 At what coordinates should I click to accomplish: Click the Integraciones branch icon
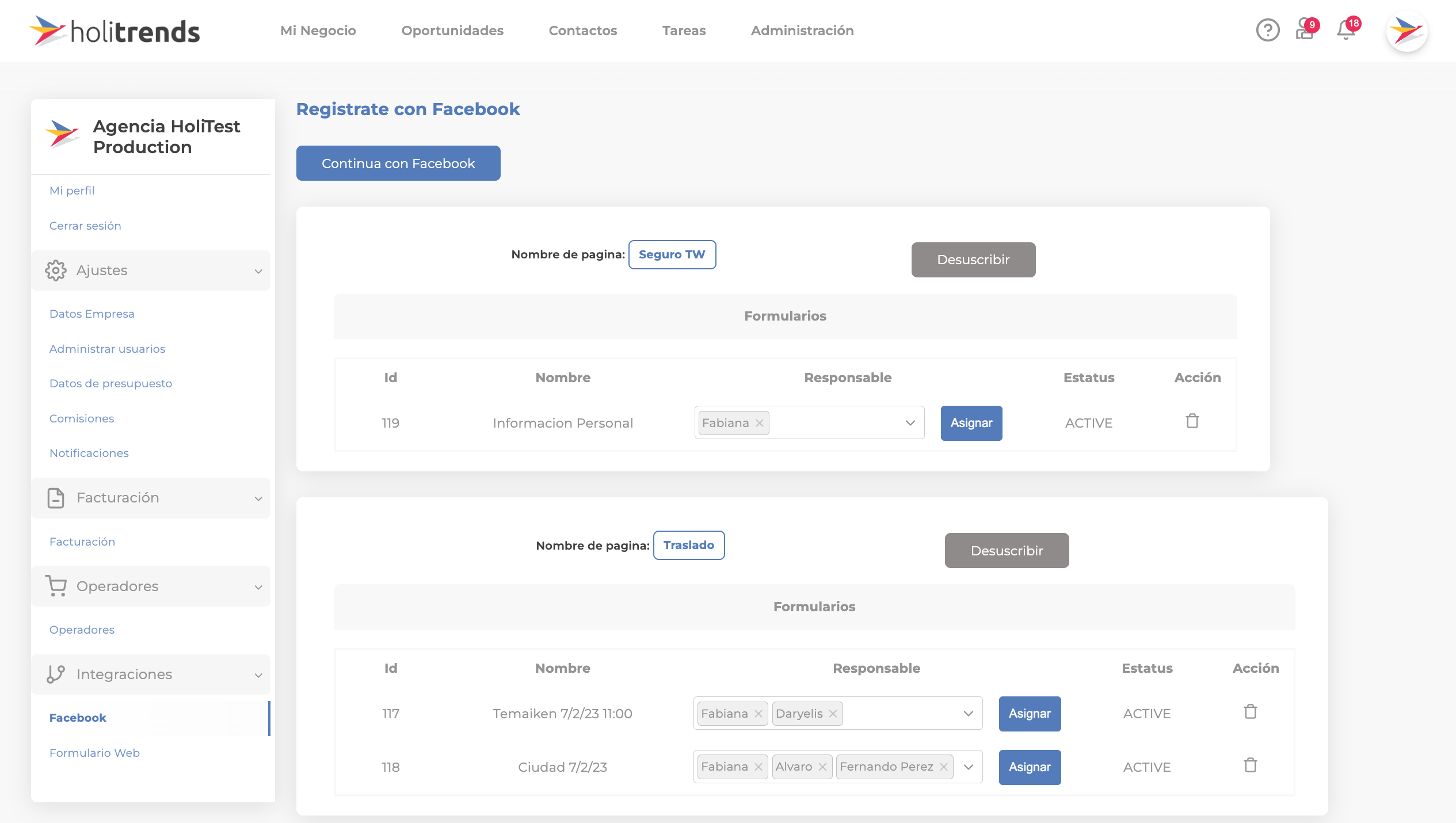(x=56, y=674)
